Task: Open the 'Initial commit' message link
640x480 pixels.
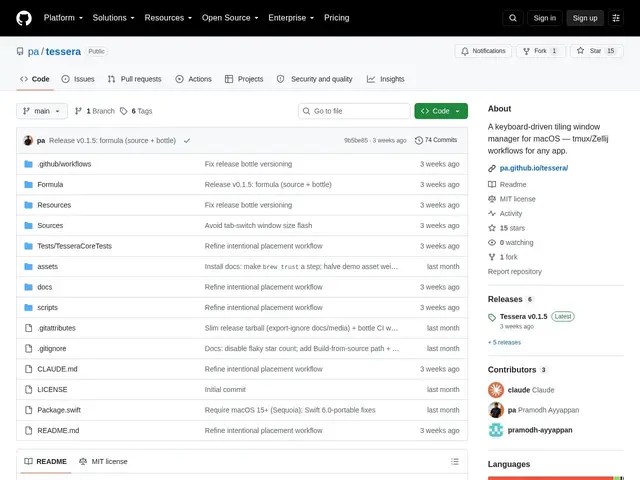Action: click(225, 389)
